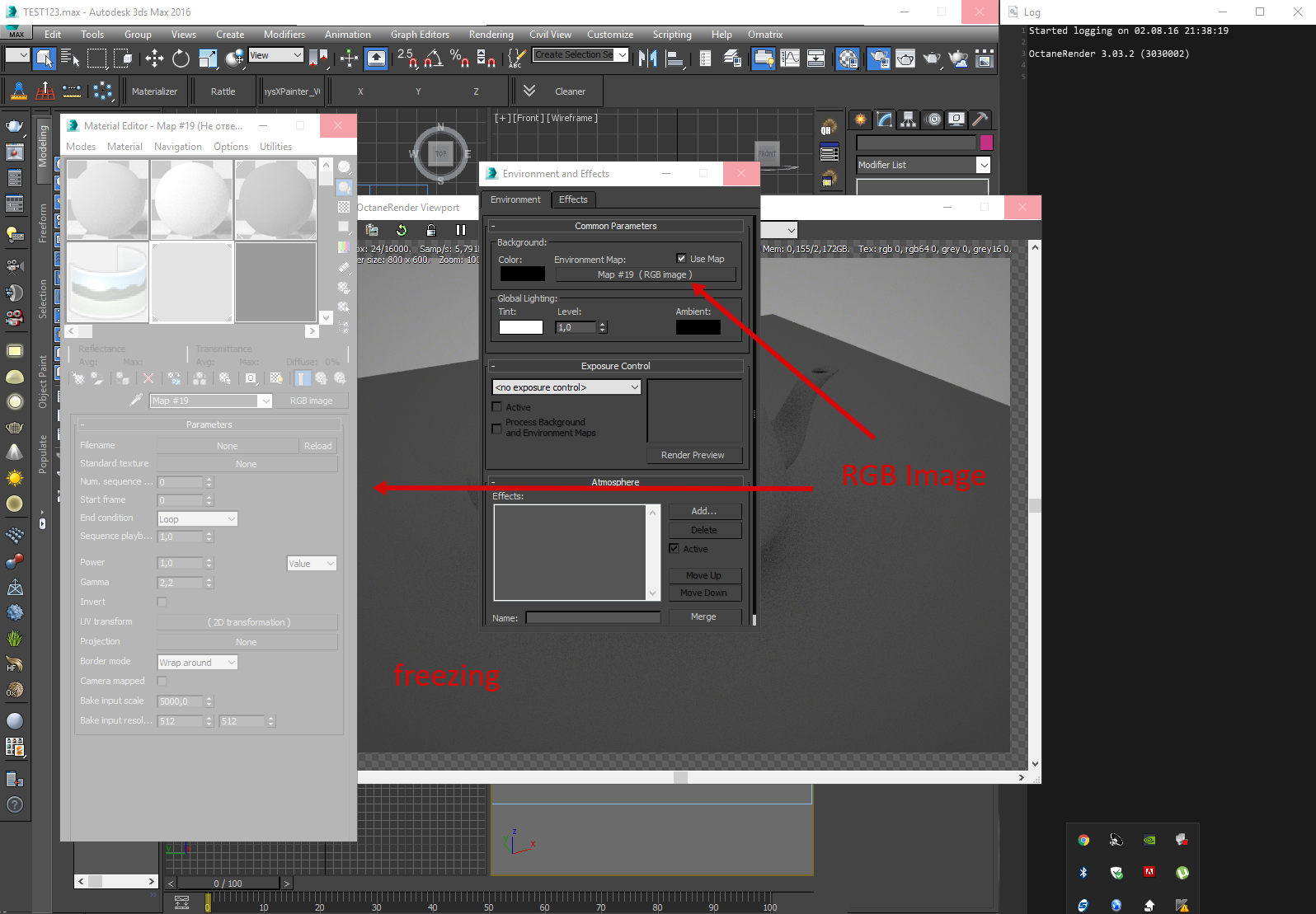Click the atmosphere effect Name field

click(594, 617)
